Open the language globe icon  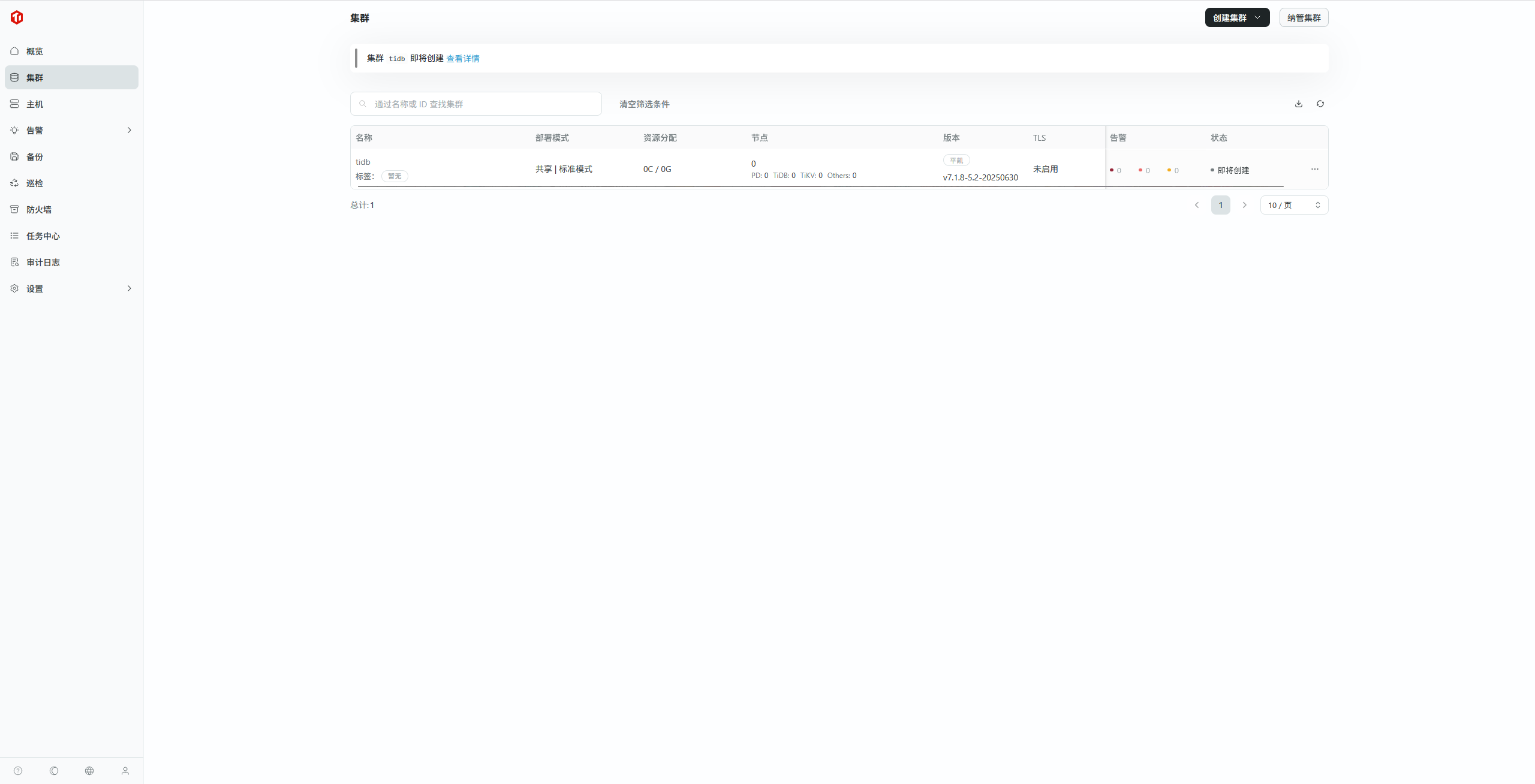[89, 771]
